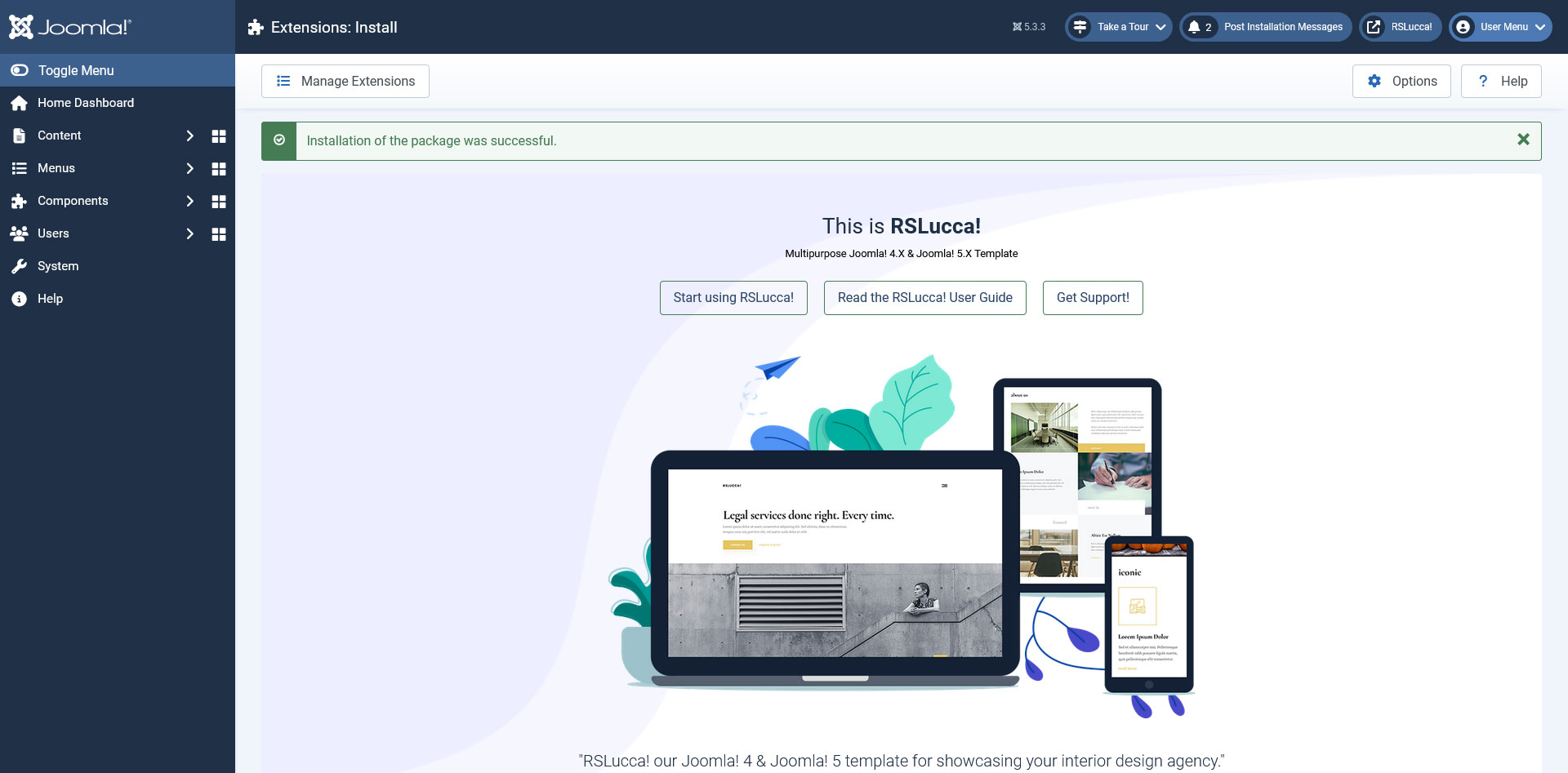Open Read the RSLucca! User Guide
1568x773 pixels.
924,298
